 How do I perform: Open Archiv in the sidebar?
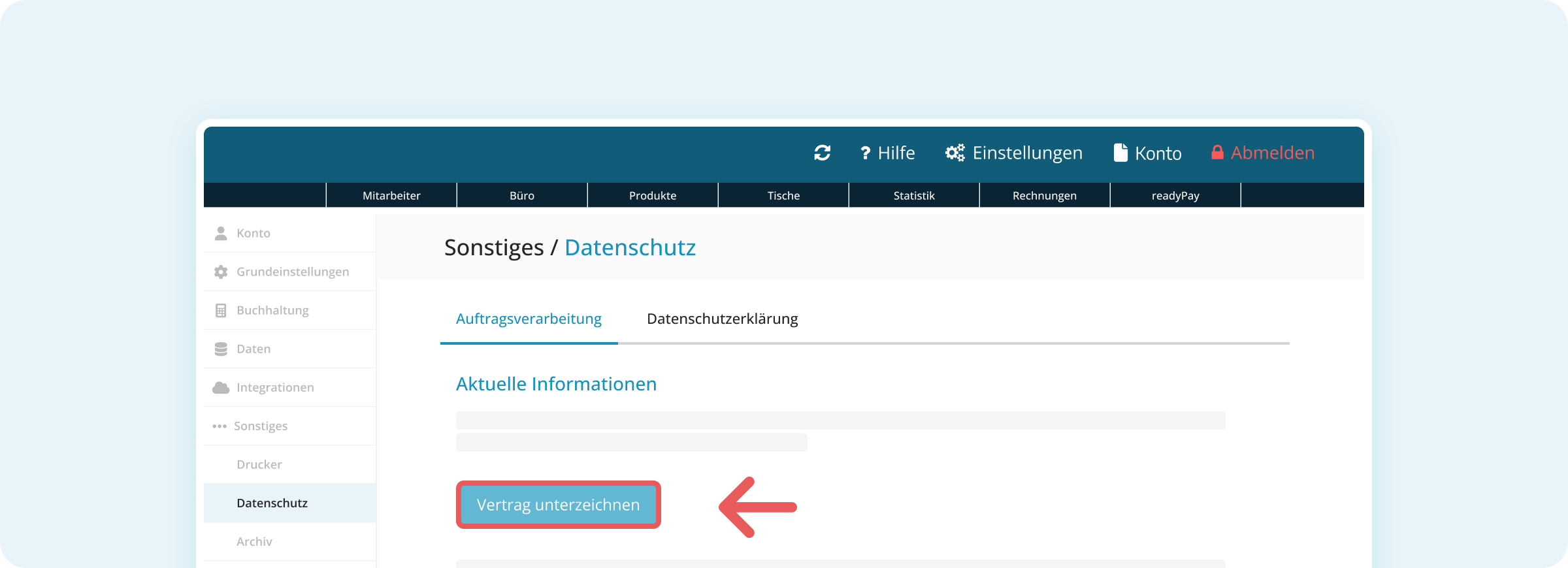coord(254,541)
